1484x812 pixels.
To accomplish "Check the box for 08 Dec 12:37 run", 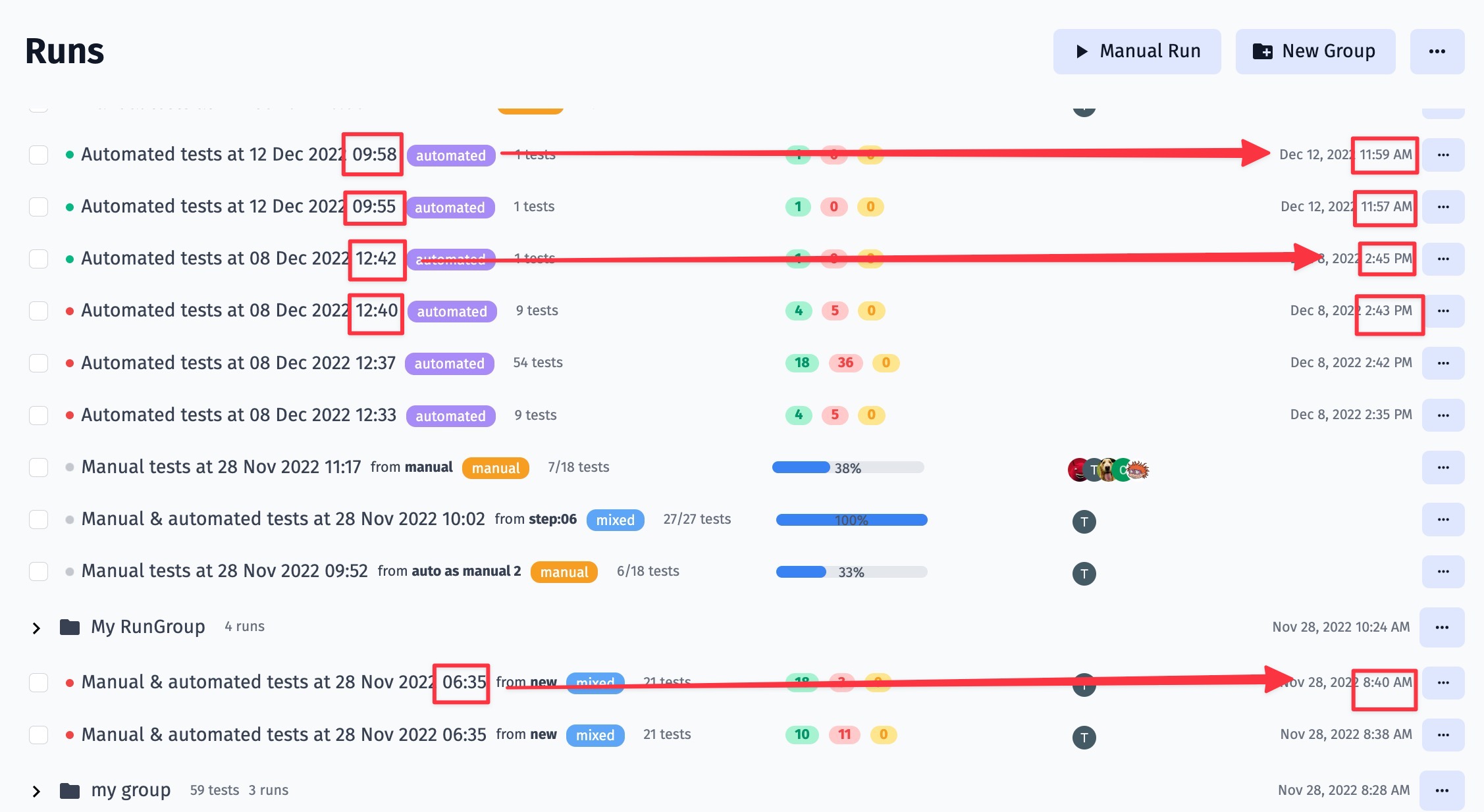I will point(39,363).
